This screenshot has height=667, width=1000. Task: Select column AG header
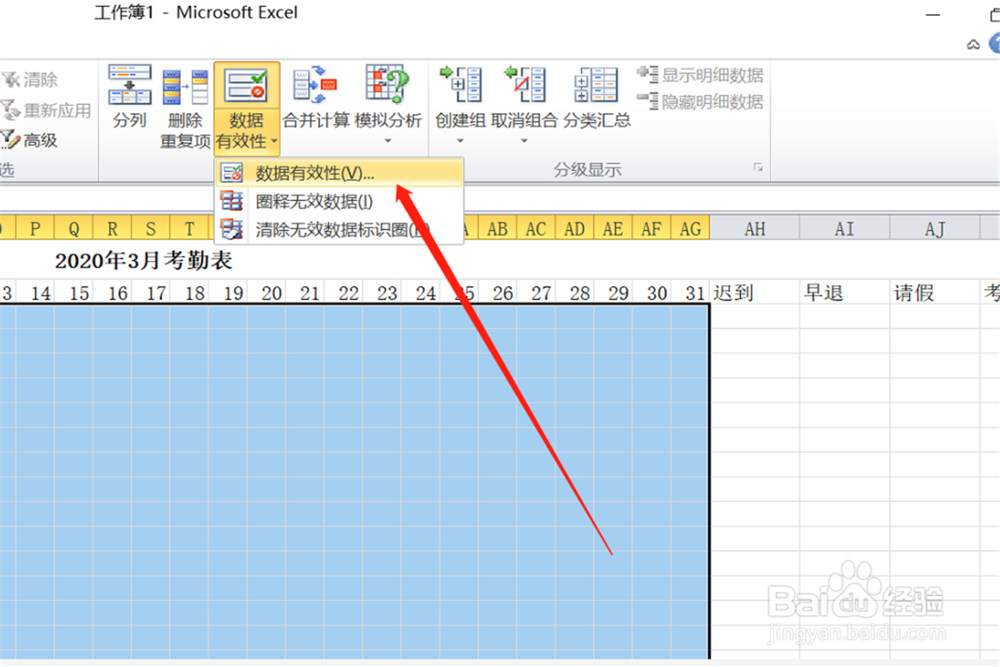point(690,228)
